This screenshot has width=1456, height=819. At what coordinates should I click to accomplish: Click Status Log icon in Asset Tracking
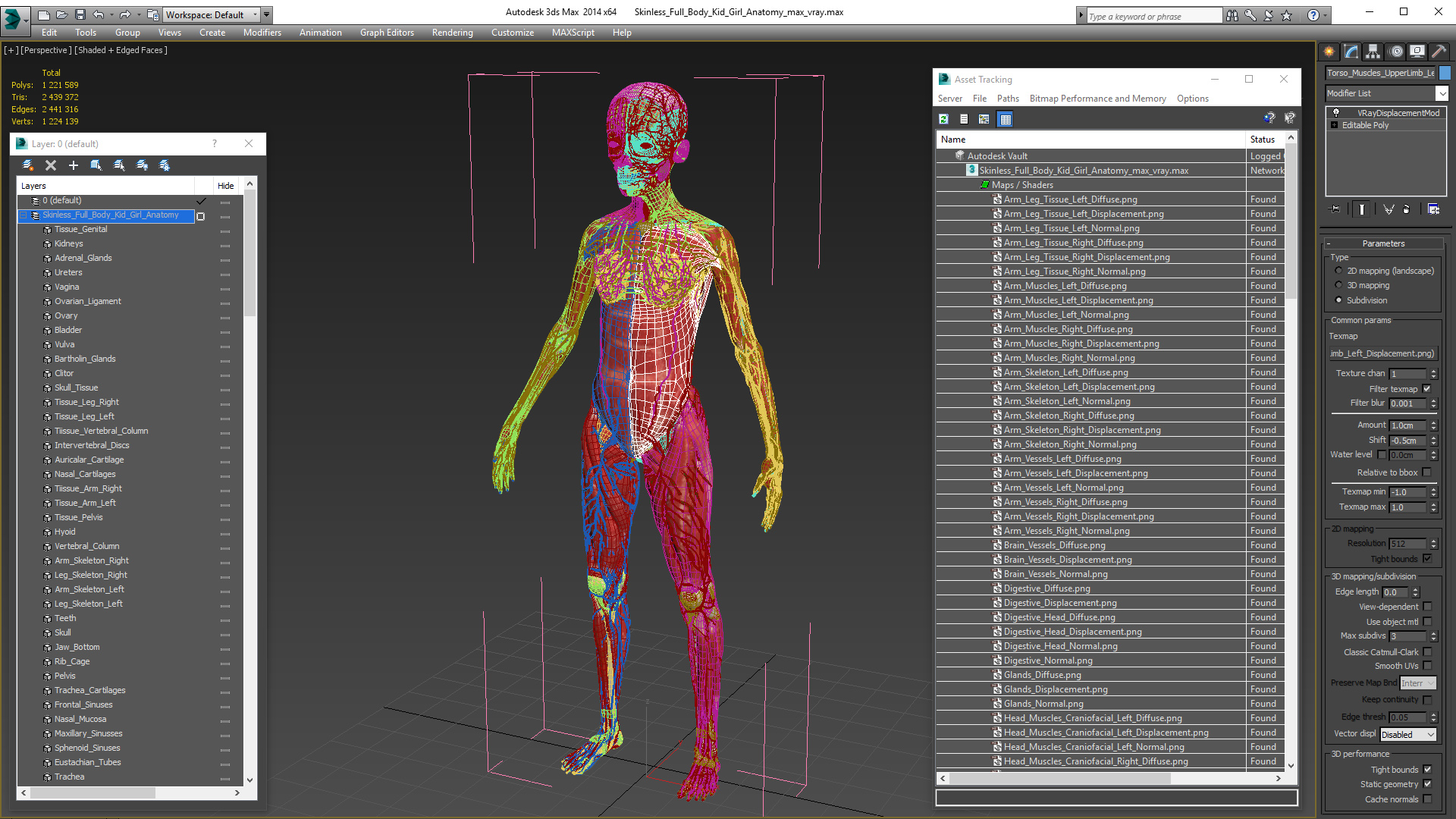(x=964, y=119)
